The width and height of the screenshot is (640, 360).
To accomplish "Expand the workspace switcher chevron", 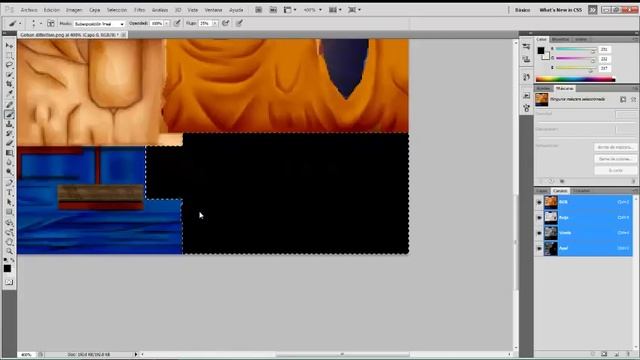I will 593,10.
